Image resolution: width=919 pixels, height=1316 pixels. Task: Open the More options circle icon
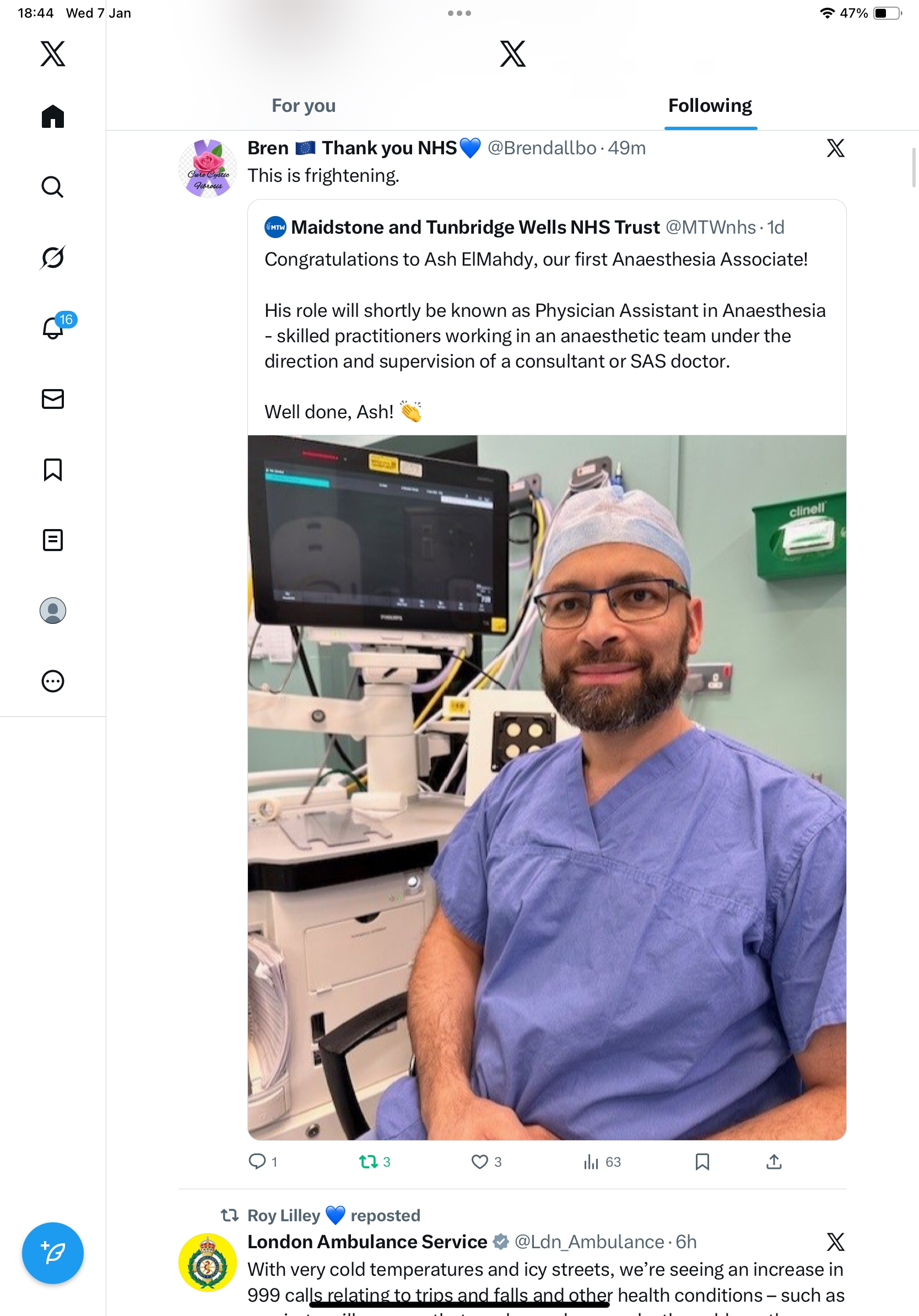pyautogui.click(x=53, y=682)
